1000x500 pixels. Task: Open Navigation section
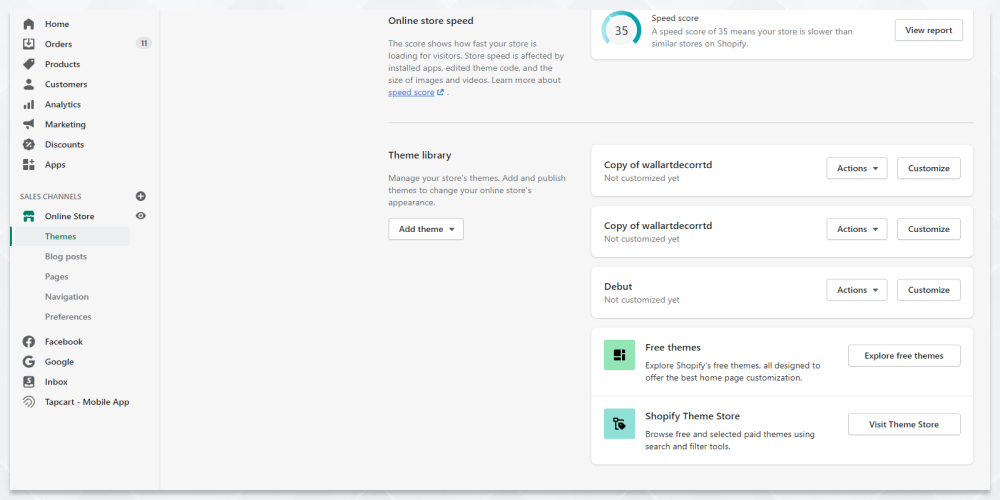coord(67,297)
